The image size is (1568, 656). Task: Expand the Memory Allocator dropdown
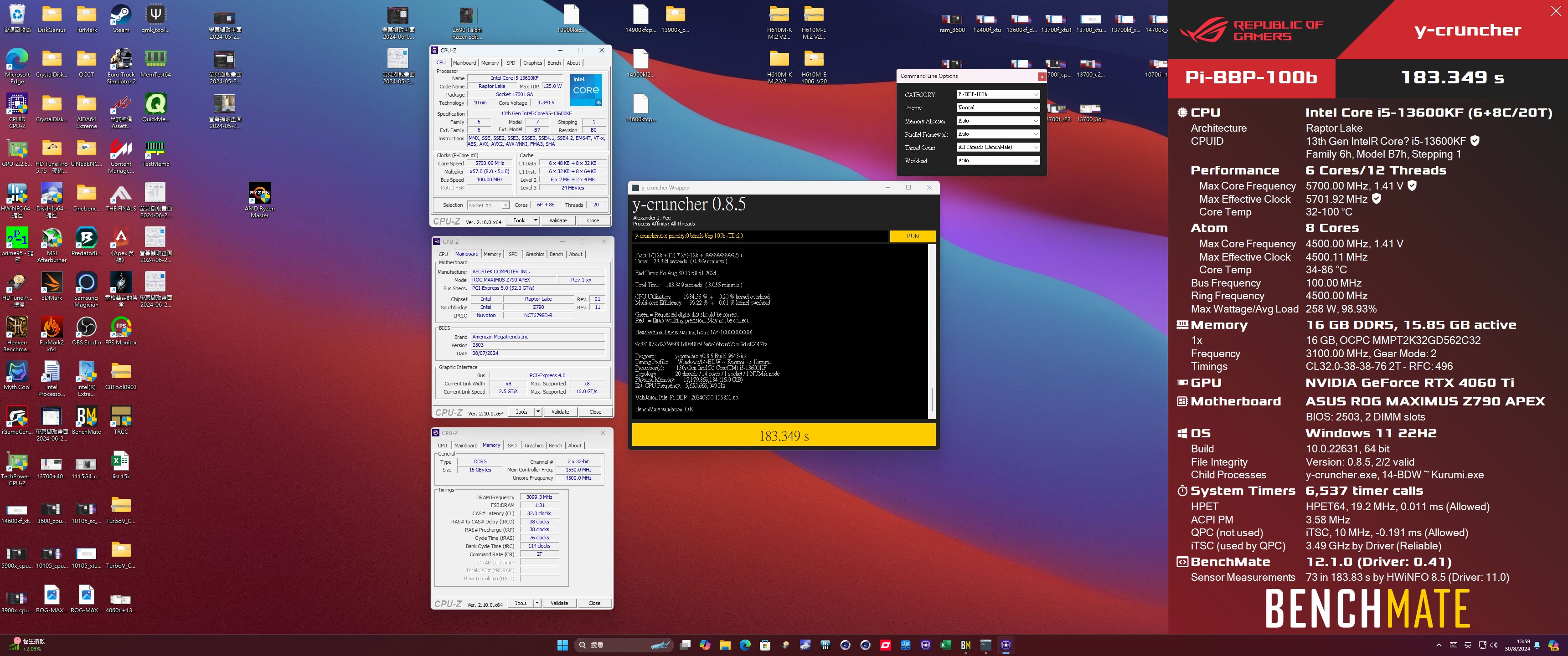998,121
